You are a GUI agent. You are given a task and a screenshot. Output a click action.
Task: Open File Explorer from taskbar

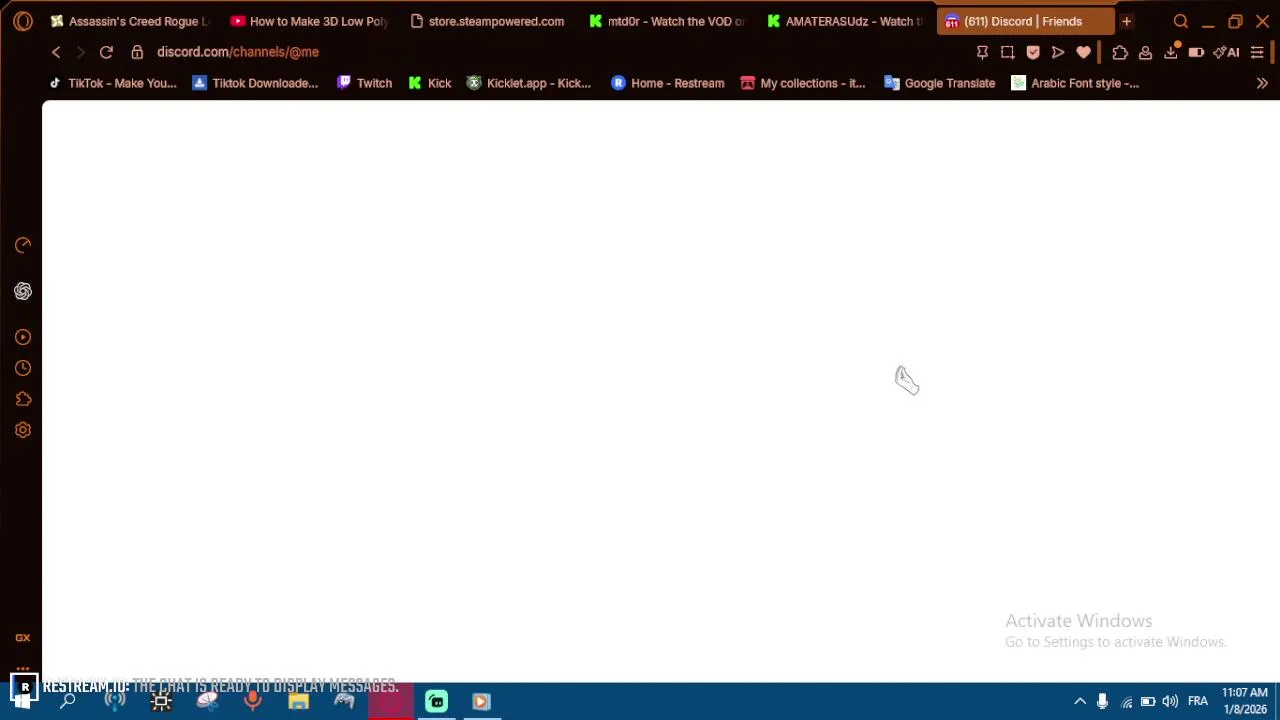(298, 701)
